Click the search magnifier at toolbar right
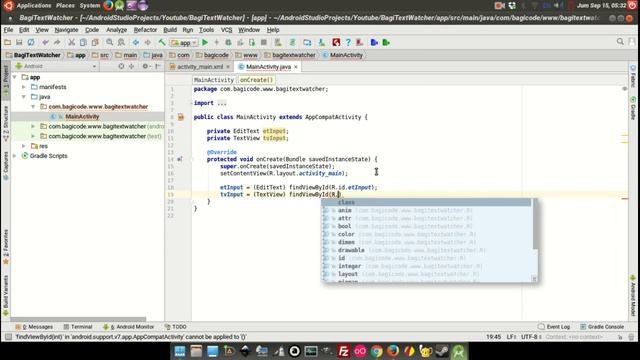This screenshot has height=360, width=640. pyautogui.click(x=620, y=42)
